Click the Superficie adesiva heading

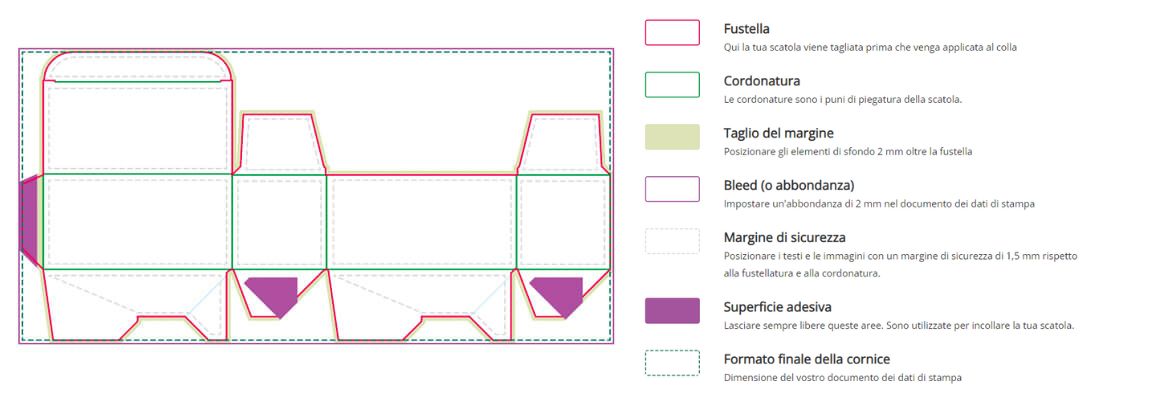click(777, 307)
